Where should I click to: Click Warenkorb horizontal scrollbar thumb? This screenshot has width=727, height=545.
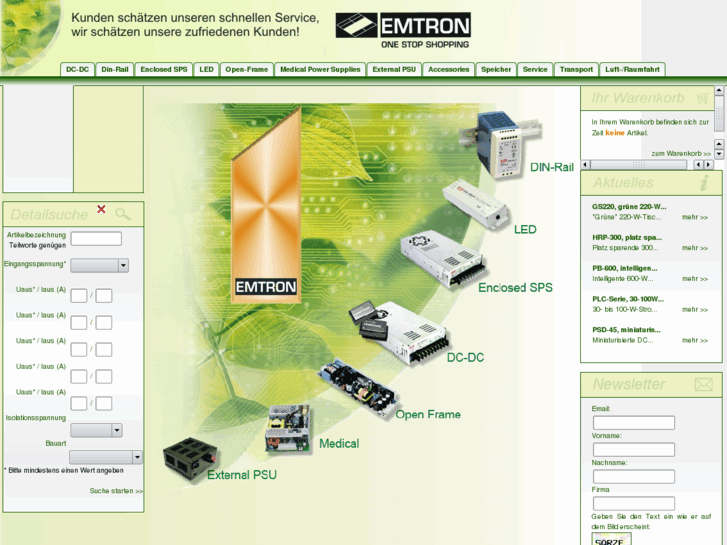tap(638, 165)
